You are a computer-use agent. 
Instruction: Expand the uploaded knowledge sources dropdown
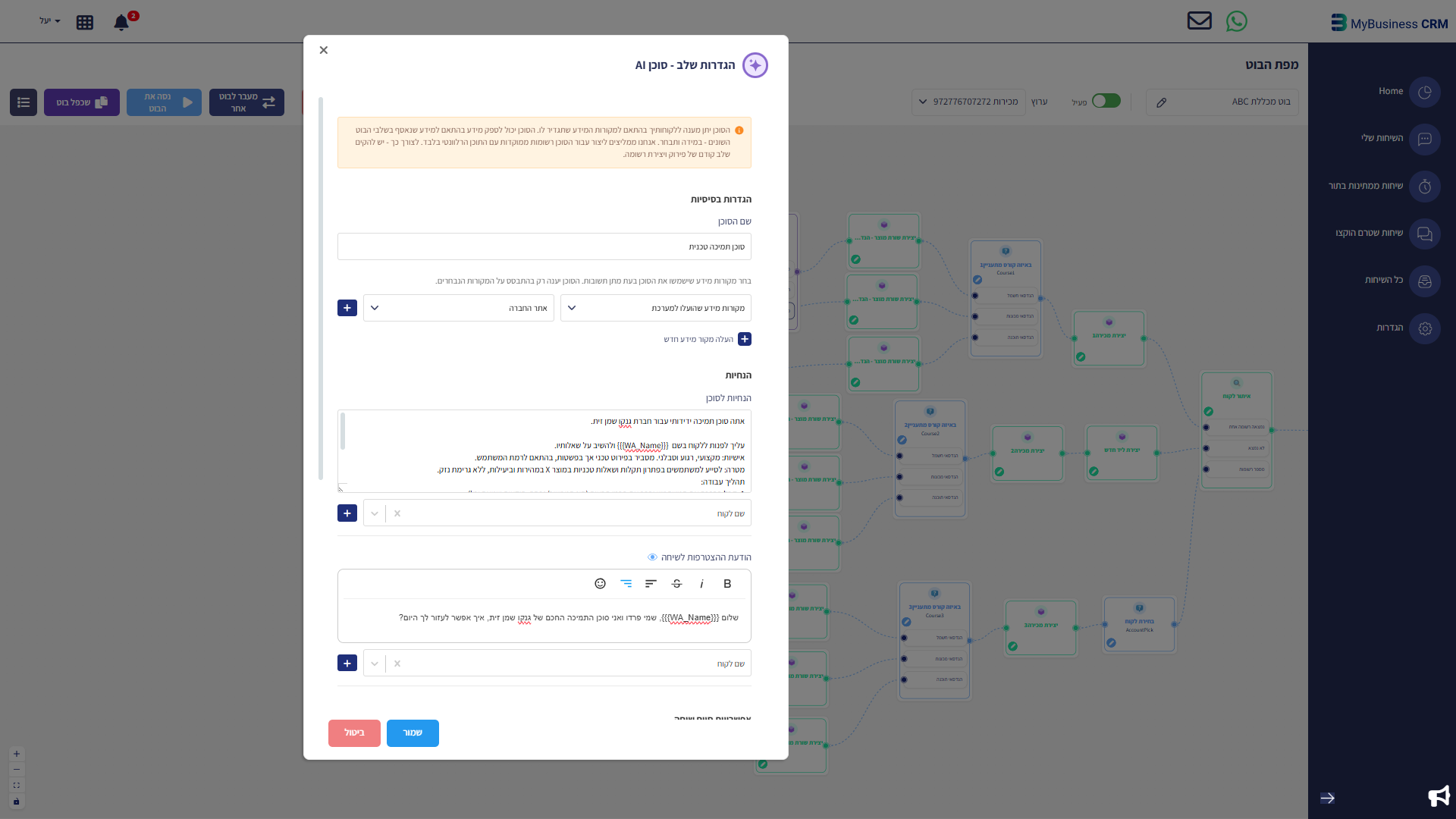(655, 308)
